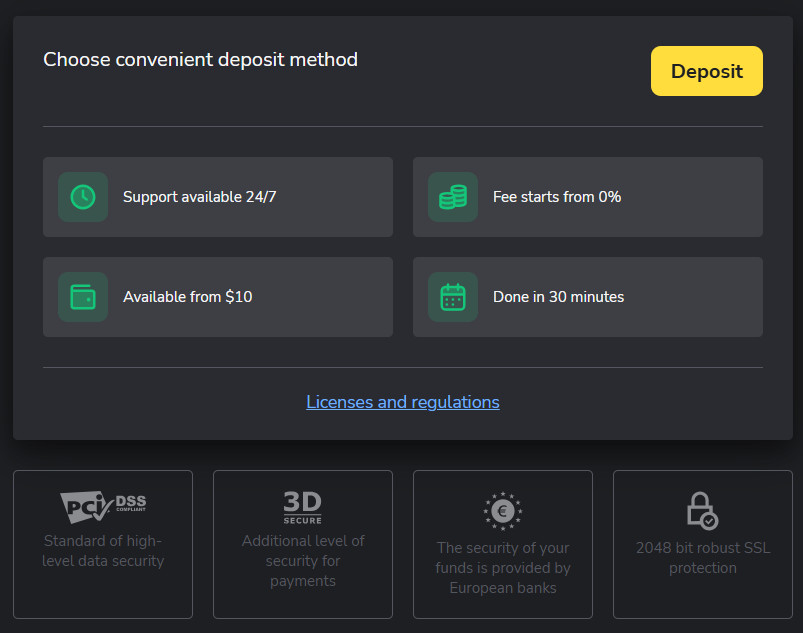The width and height of the screenshot is (803, 633).
Task: Click the calendar icon for 30-minute deposits
Action: coord(453,297)
